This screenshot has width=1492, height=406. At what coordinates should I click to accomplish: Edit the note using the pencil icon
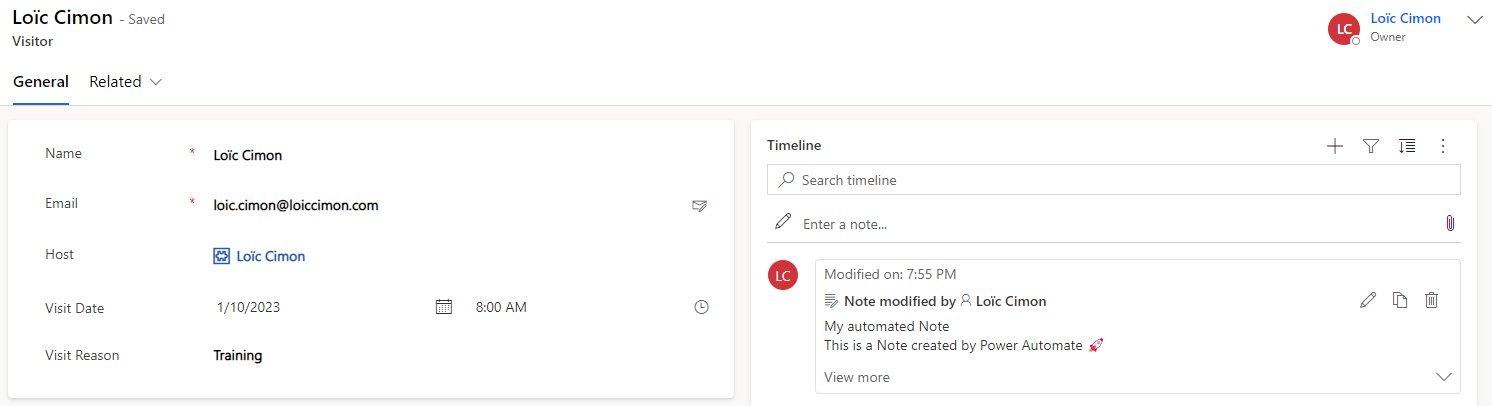tap(1368, 300)
